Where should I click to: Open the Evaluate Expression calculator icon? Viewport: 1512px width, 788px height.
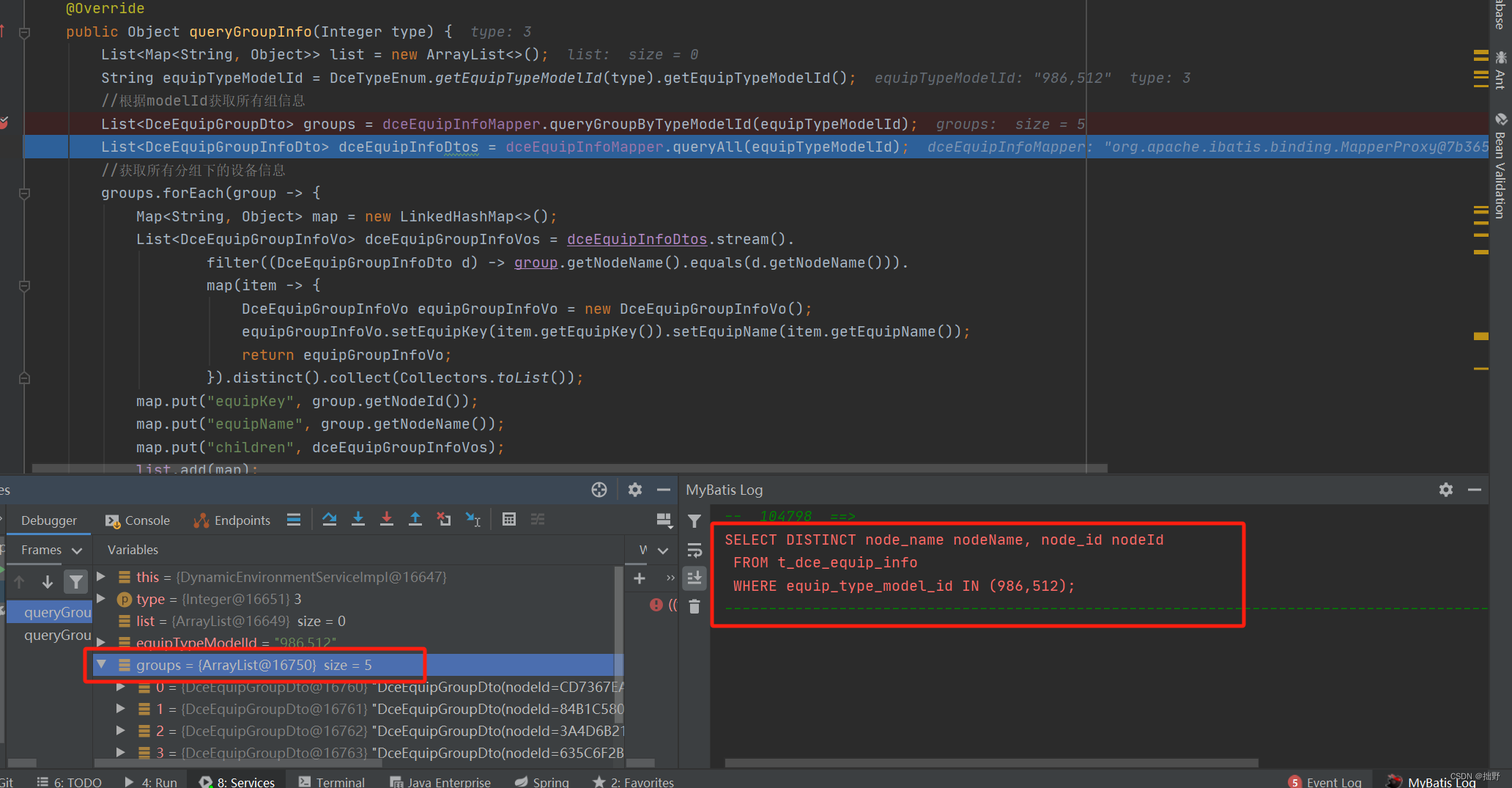509,519
